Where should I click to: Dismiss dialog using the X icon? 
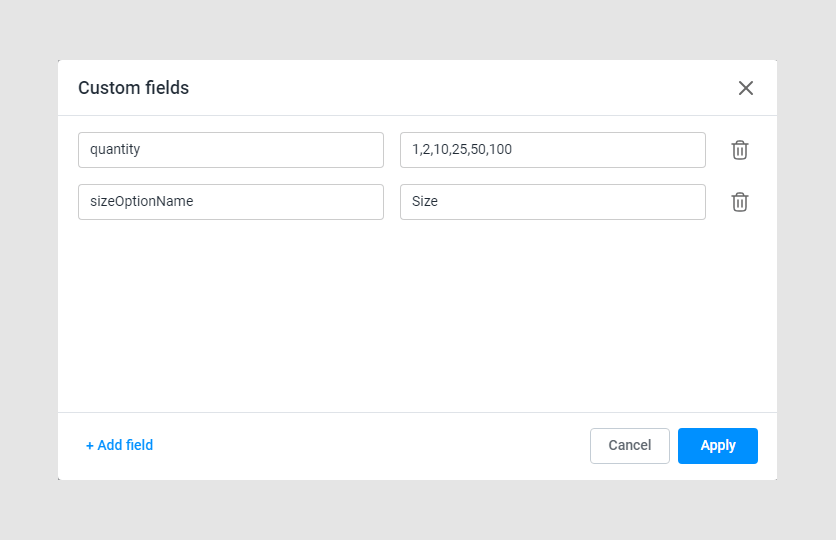click(x=745, y=88)
